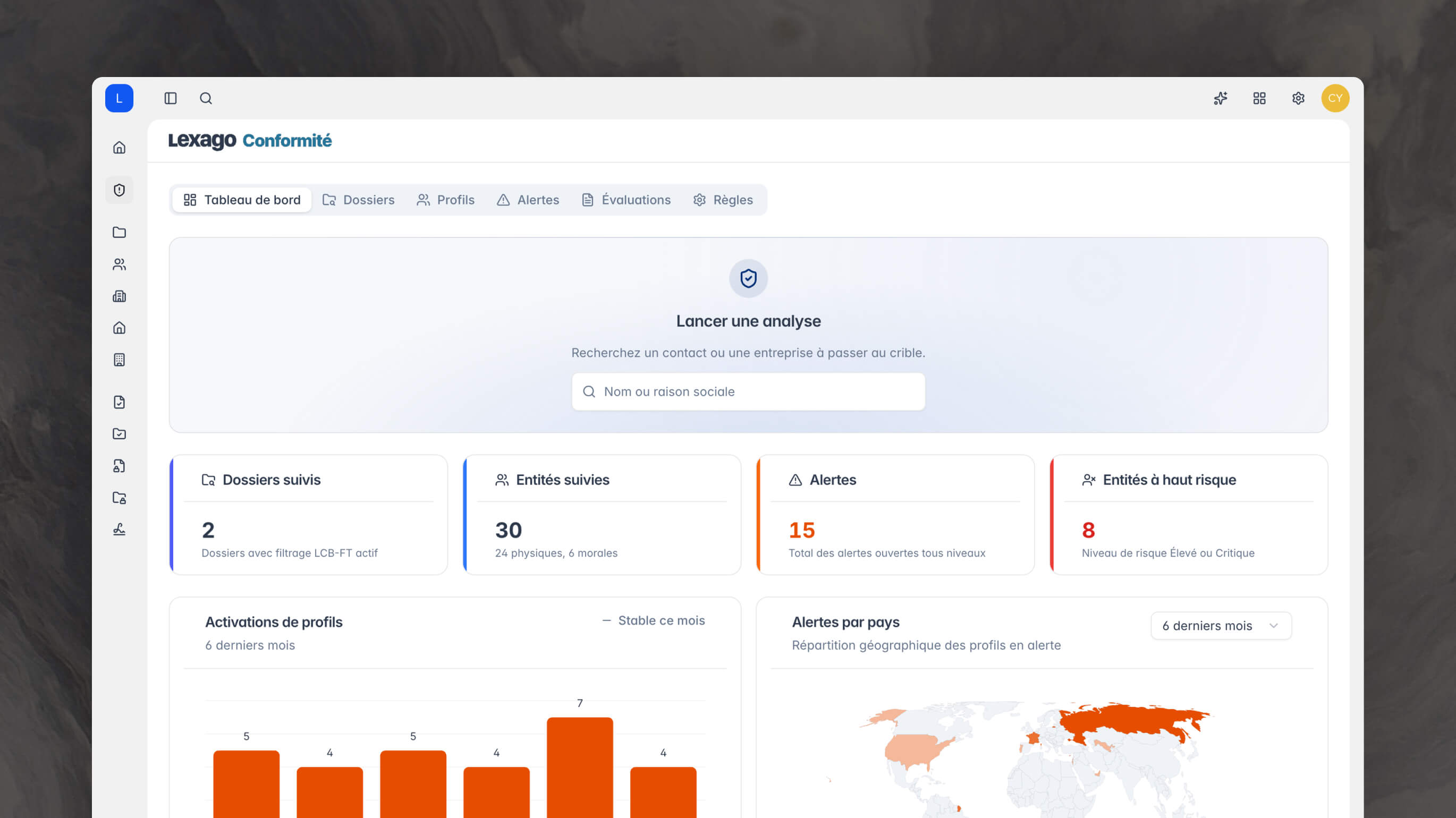
Task: Click Dossiers avec filtrage LCB-FT actif text
Action: 290,553
